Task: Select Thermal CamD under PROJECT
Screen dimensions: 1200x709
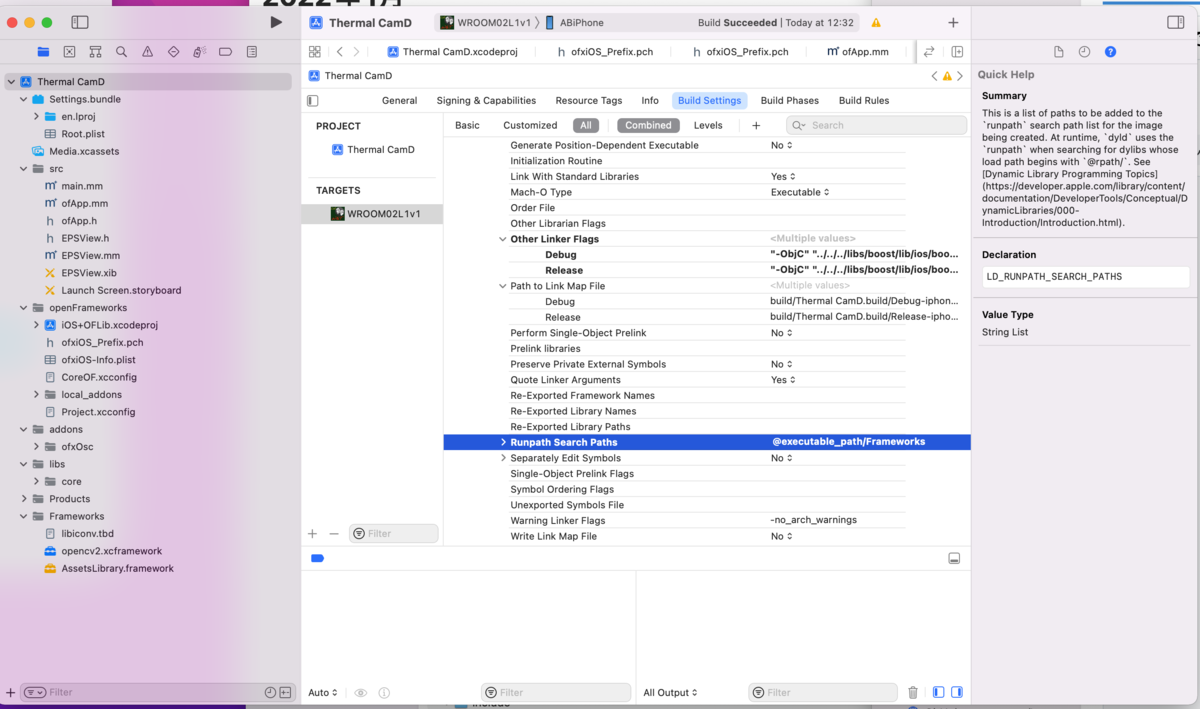Action: click(x=372, y=149)
